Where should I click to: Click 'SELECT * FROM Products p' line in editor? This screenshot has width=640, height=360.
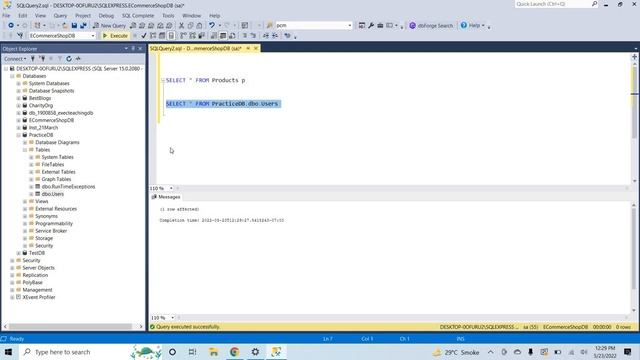coord(205,80)
